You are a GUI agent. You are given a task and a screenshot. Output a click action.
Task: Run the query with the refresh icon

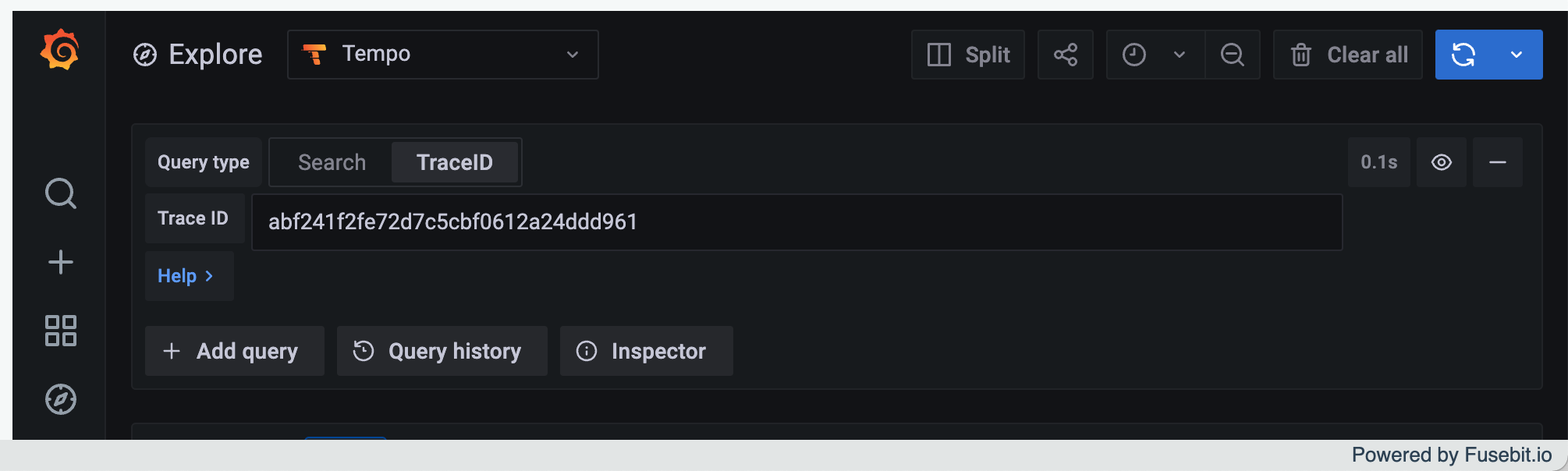point(1465,55)
